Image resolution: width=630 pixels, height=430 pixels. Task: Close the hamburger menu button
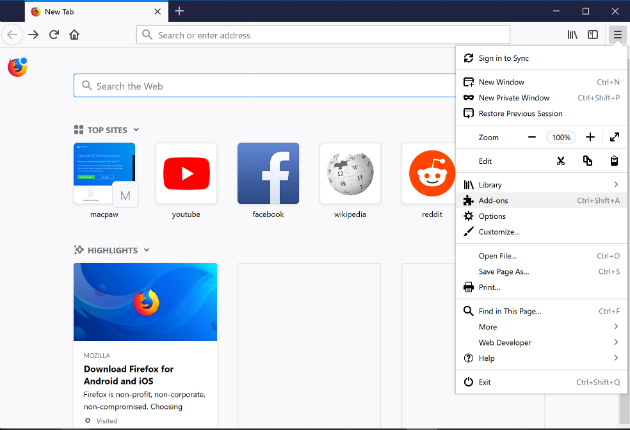[618, 35]
